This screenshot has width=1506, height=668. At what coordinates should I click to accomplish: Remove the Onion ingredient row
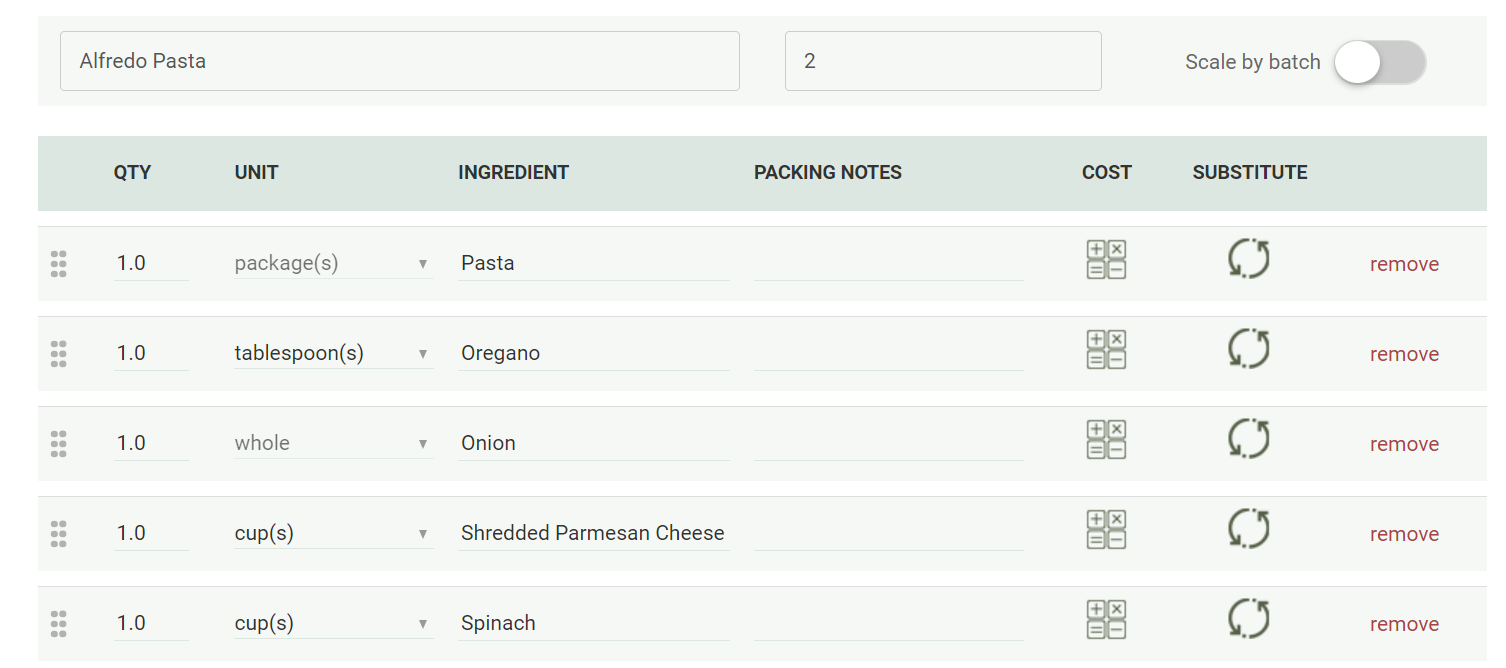click(x=1404, y=444)
